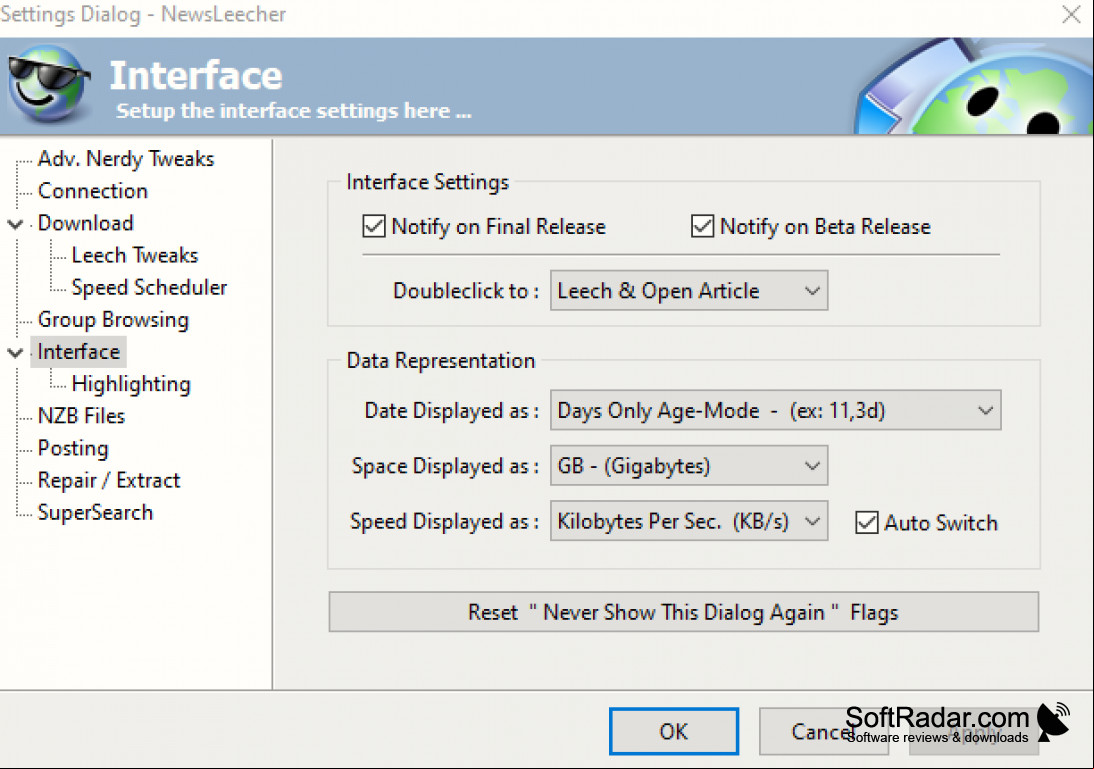Click the sunglasses globe NewsLeecher logo

(49, 84)
